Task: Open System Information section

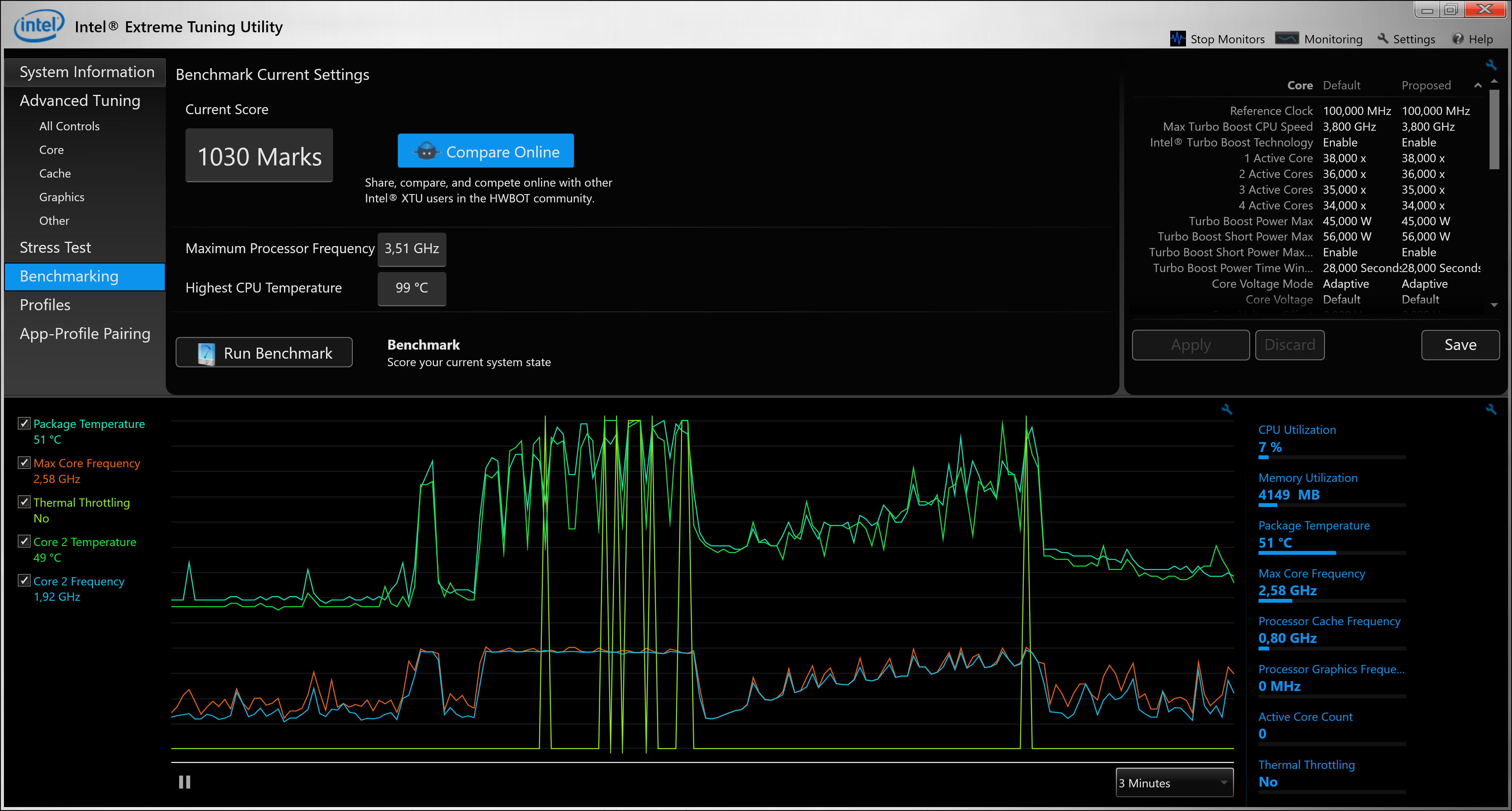Action: [85, 72]
